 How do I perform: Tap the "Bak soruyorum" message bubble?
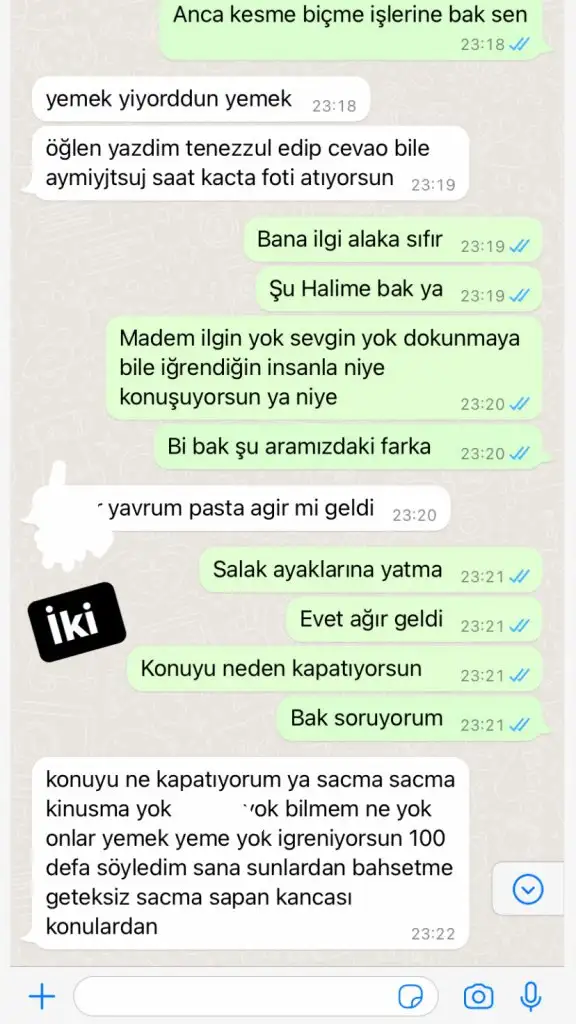point(409,718)
